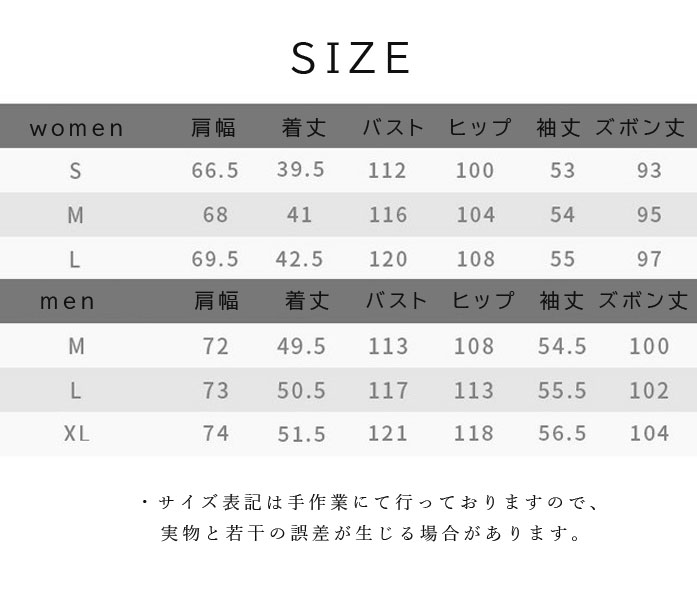Screen dimensions: 697x599
Task: Click the バスト column header in women section
Action: (394, 128)
